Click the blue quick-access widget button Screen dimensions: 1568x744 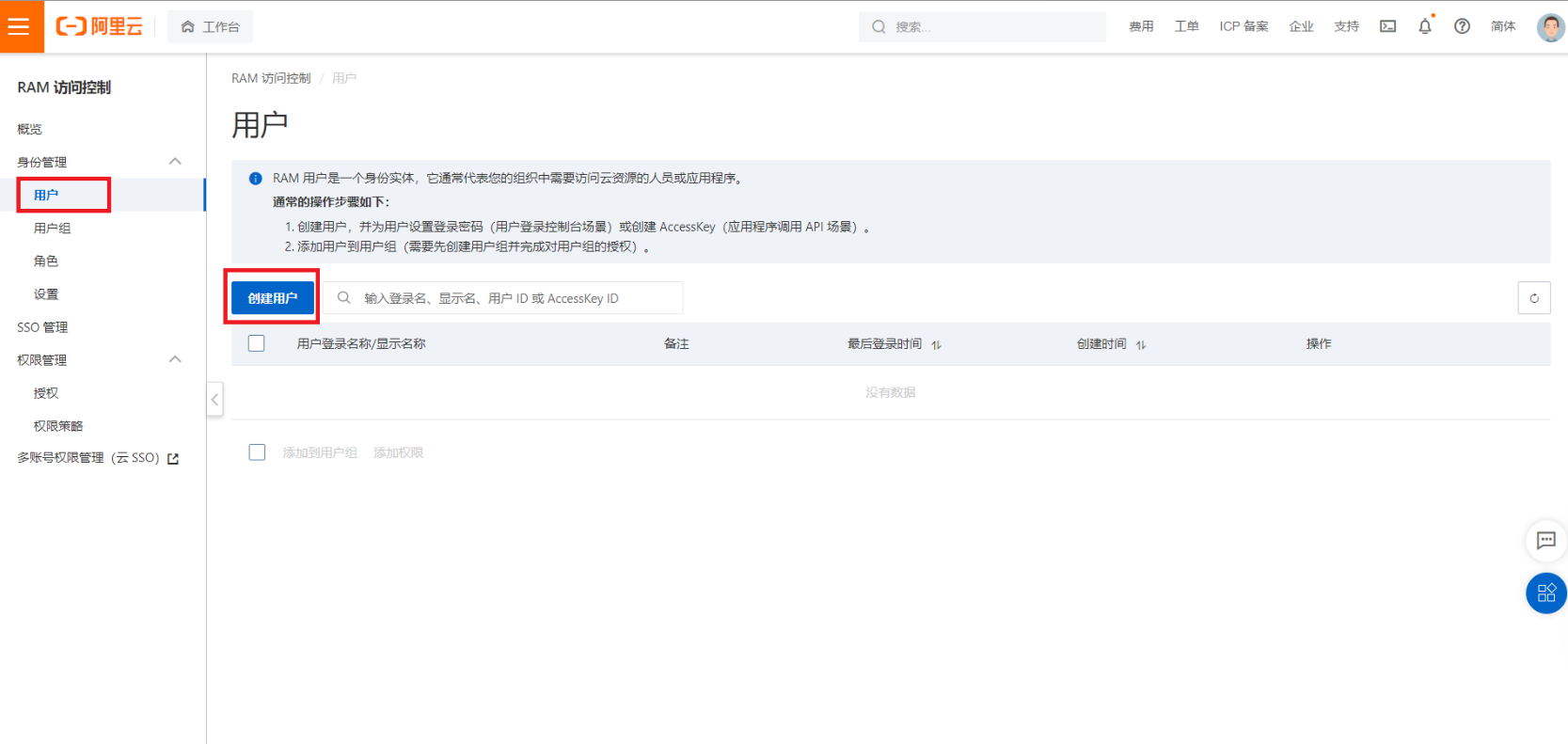click(x=1545, y=594)
